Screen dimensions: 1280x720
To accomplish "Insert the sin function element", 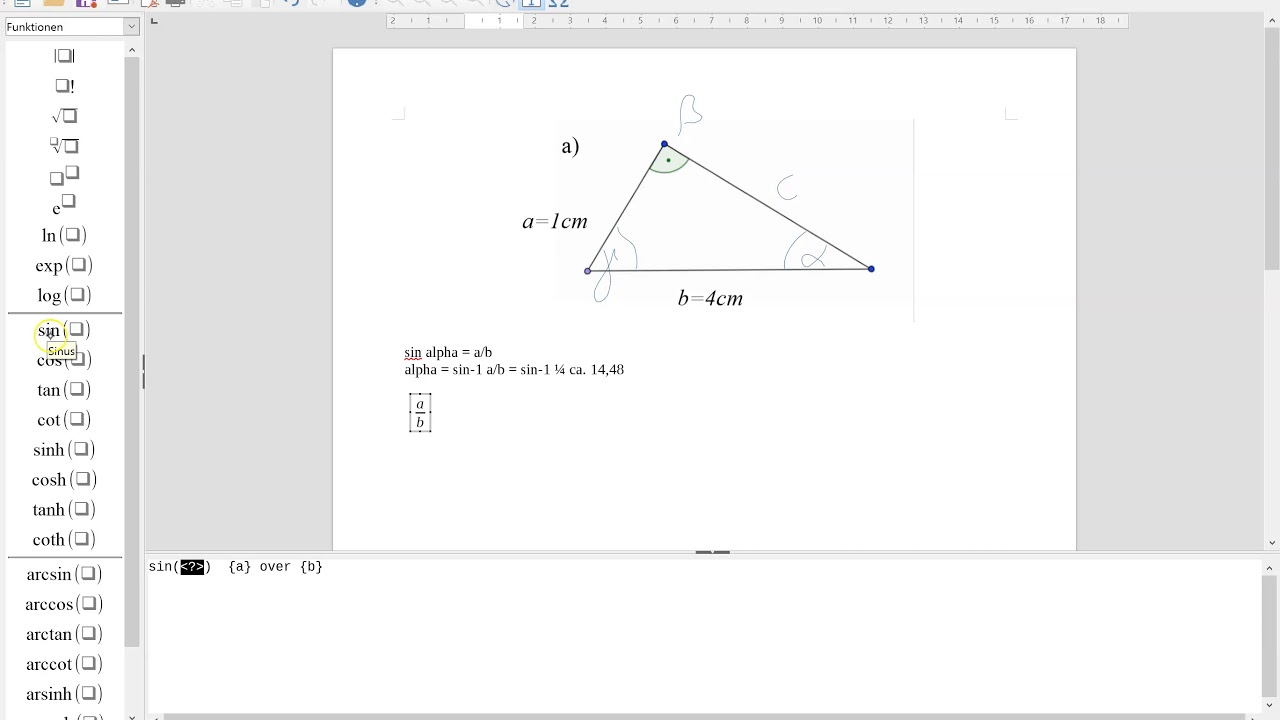I will (x=64, y=330).
